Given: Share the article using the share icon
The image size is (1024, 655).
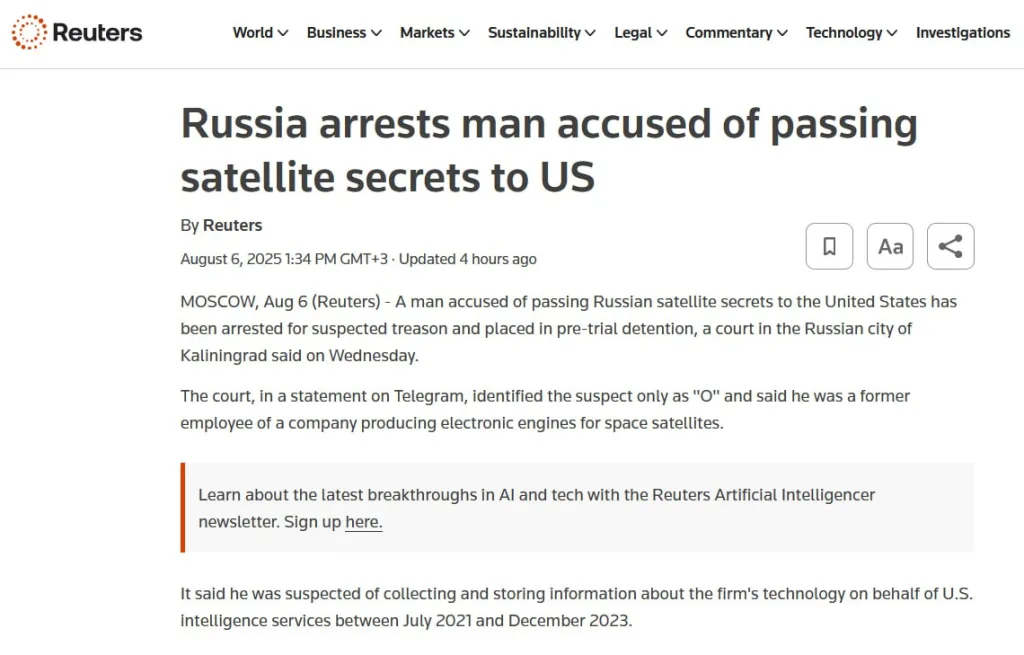Looking at the screenshot, I should click(x=950, y=246).
